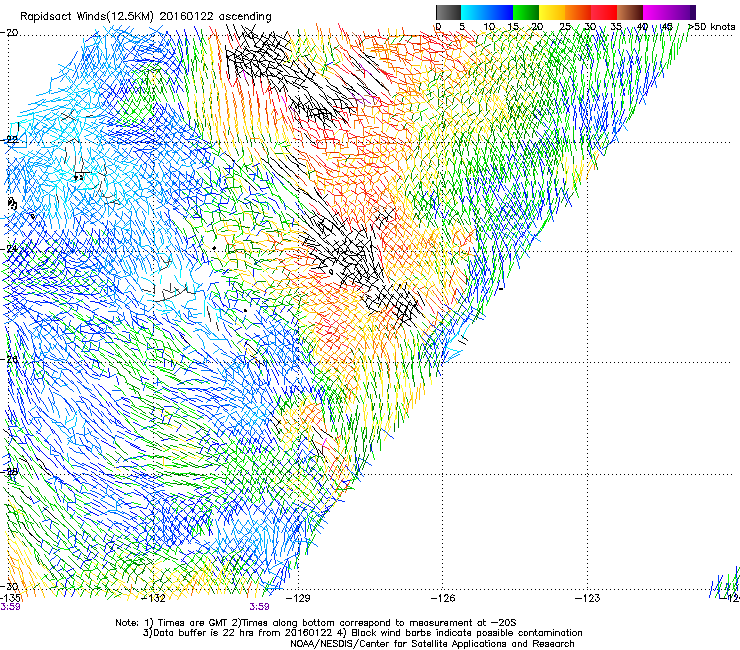This screenshot has width=740, height=650.
Task: Click the purple "3:59" time left of -129
Action: coord(260,607)
